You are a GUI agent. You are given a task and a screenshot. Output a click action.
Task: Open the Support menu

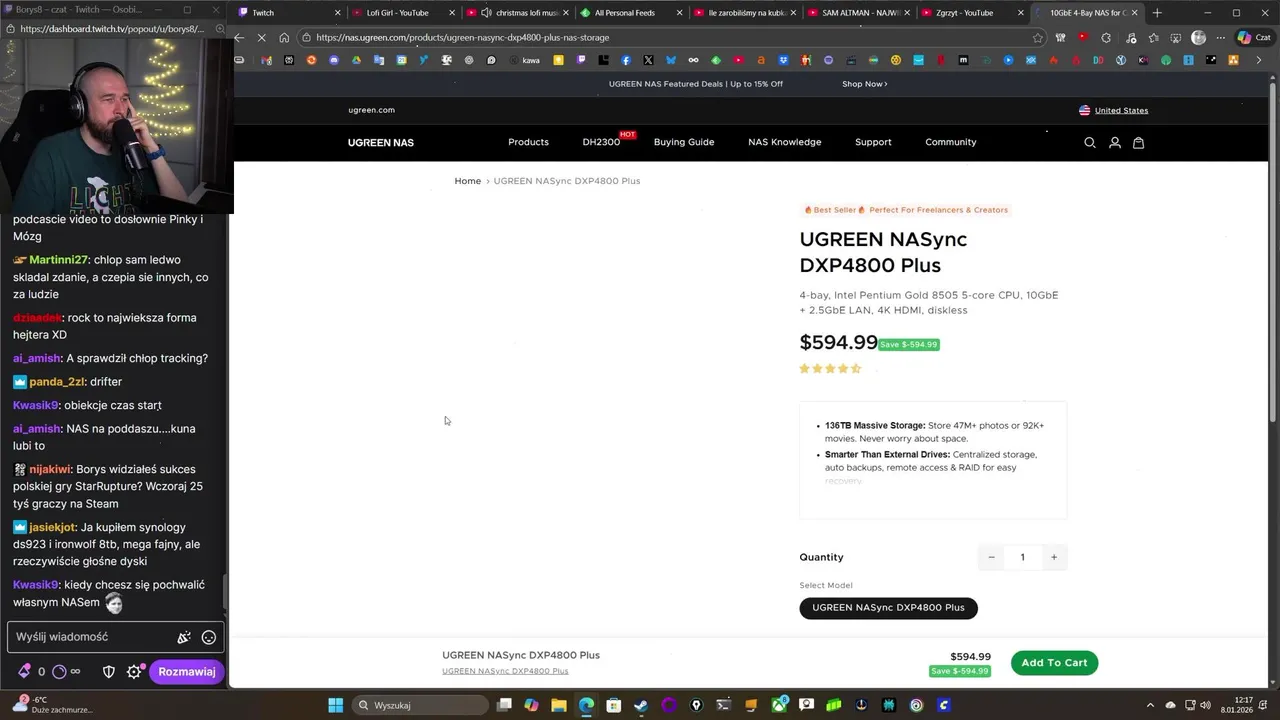(873, 142)
